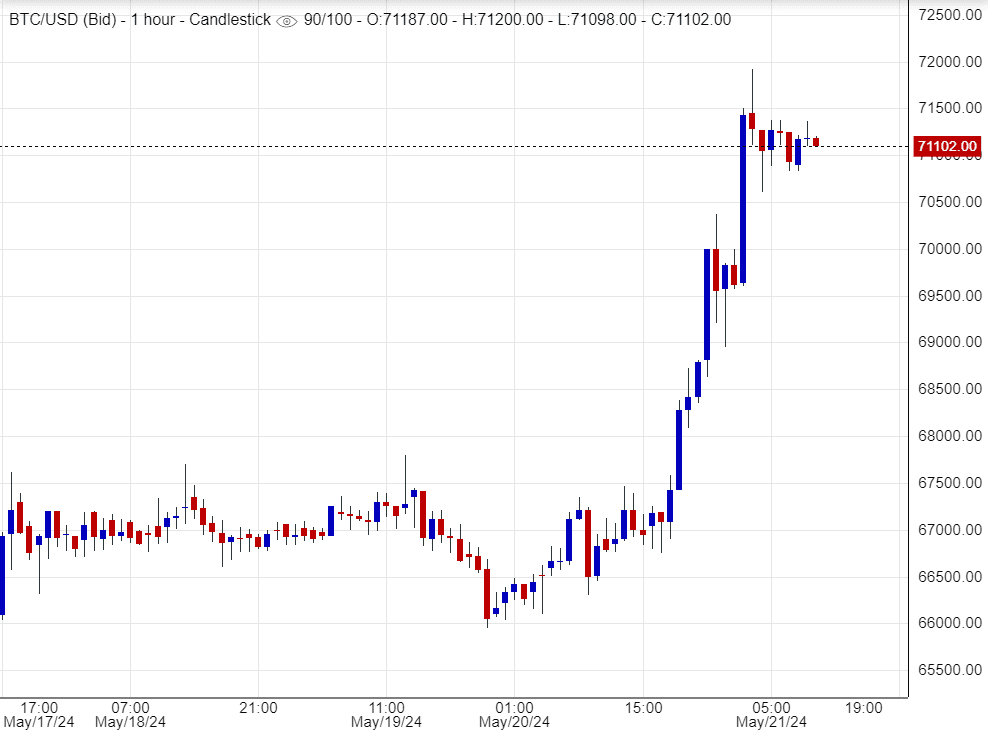Select the 07:00 May/18/24 time marker

click(x=130, y=714)
